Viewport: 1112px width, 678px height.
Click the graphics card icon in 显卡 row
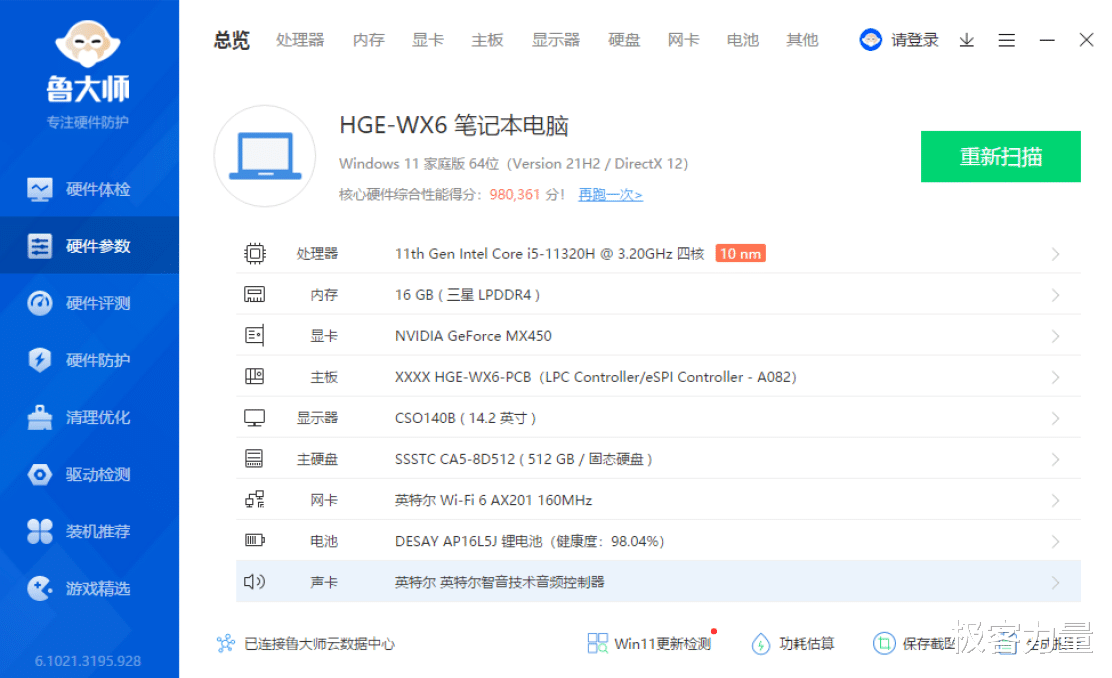[x=255, y=335]
